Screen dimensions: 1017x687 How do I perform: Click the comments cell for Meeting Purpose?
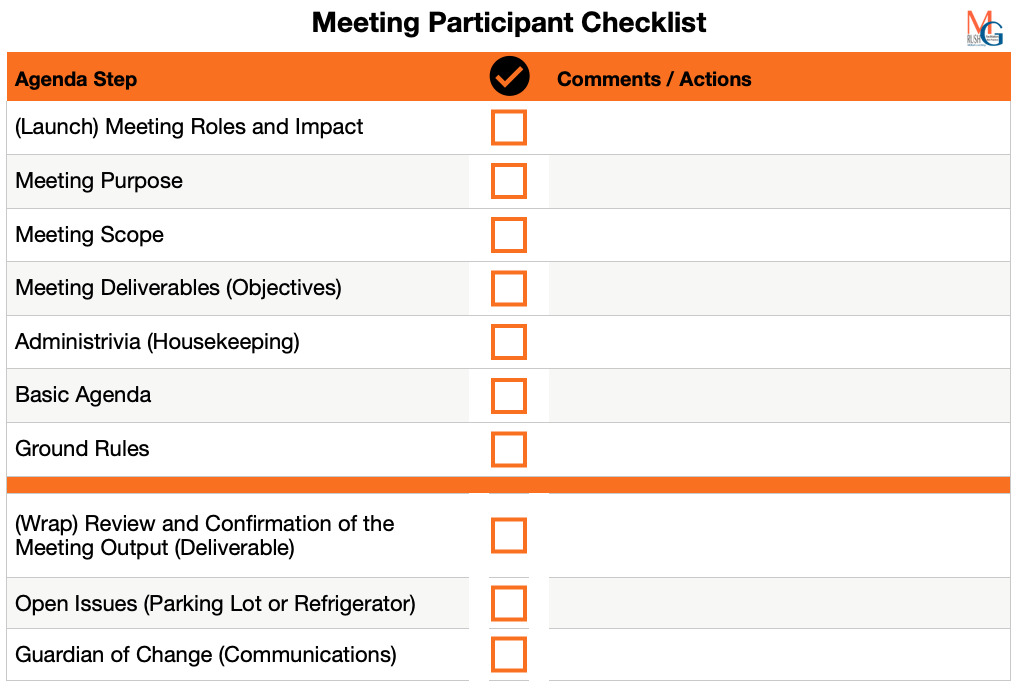click(x=780, y=181)
